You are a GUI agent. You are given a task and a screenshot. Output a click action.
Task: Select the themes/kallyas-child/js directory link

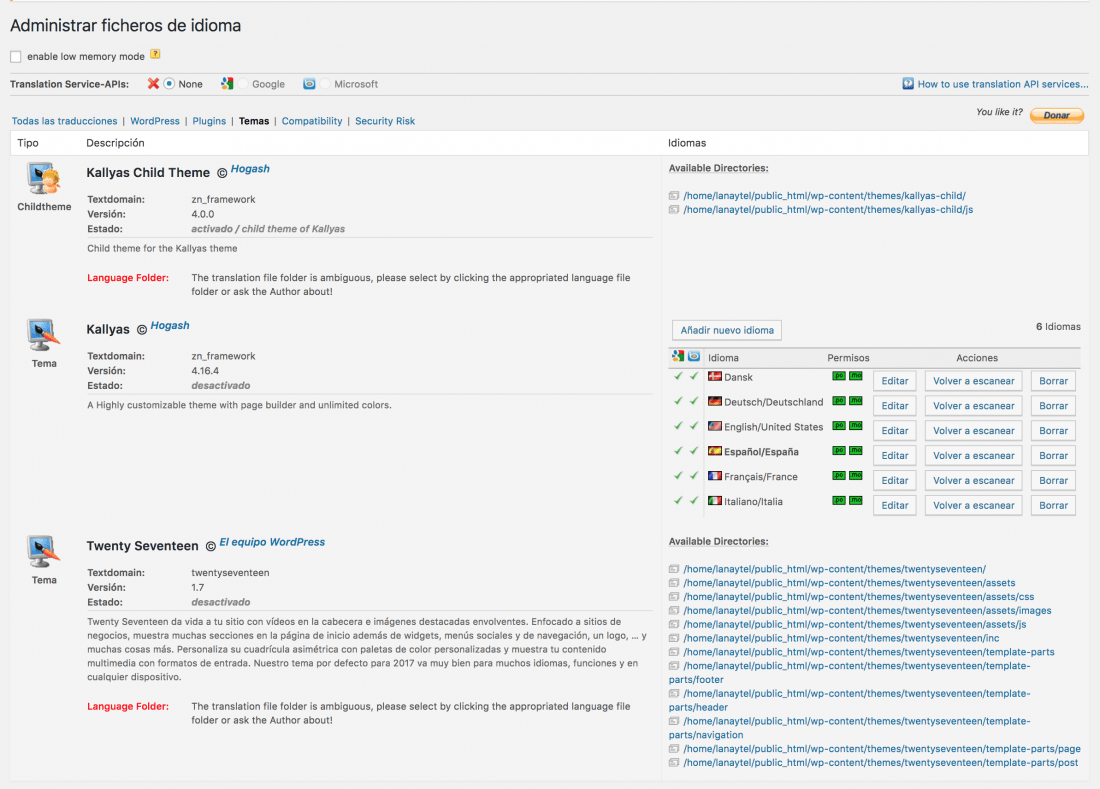pos(828,210)
